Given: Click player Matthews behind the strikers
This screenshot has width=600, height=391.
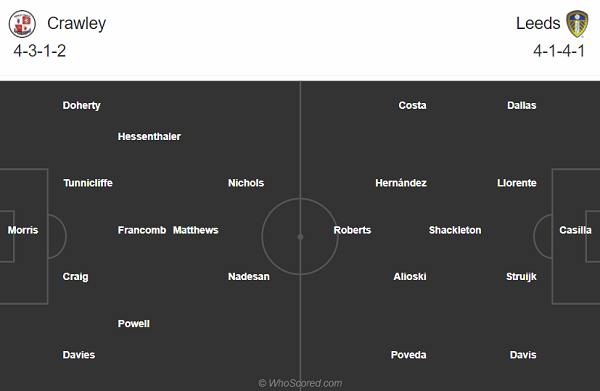Looking at the screenshot, I should click(196, 230).
